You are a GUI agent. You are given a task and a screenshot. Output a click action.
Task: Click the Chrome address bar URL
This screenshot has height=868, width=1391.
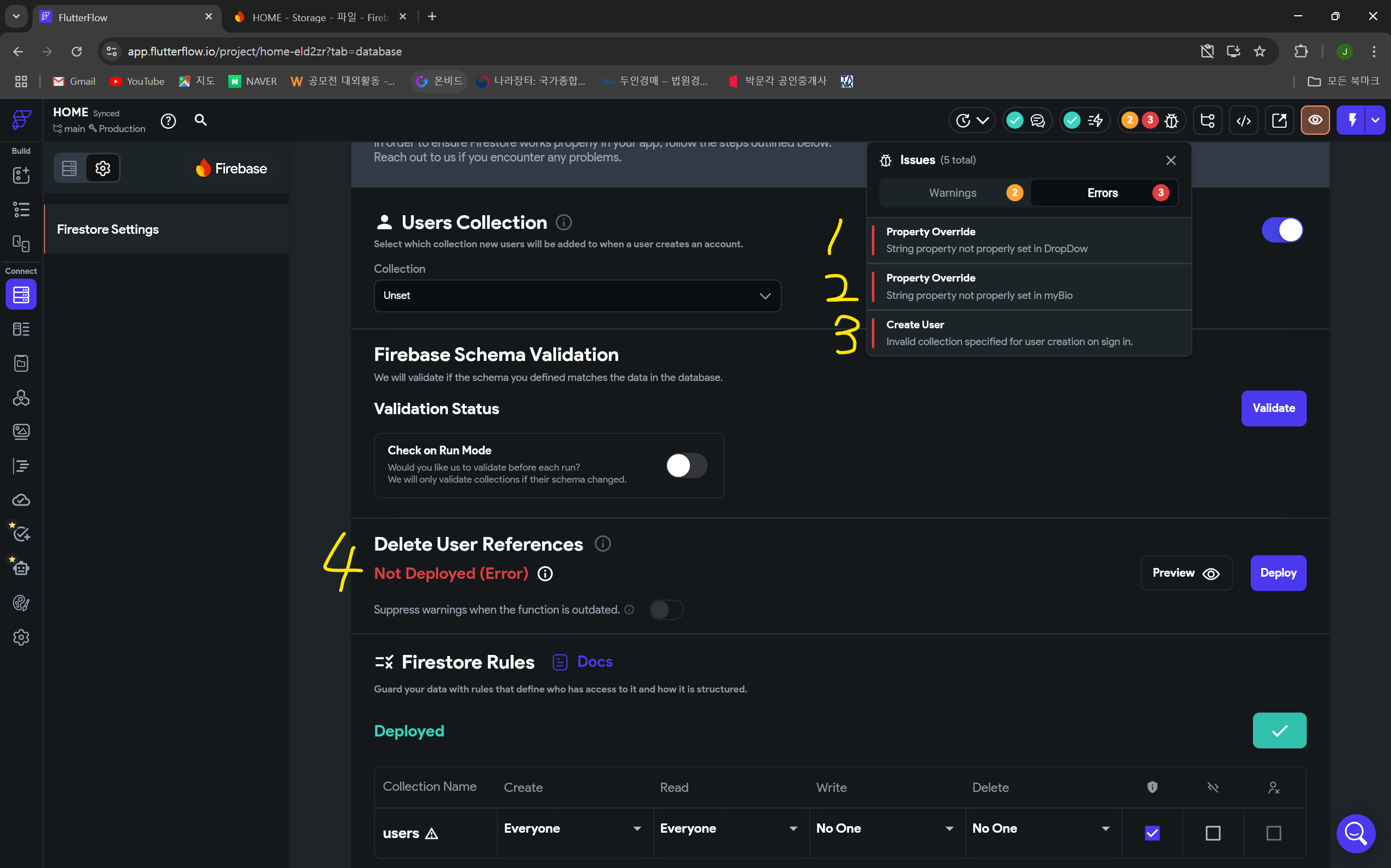[265, 52]
